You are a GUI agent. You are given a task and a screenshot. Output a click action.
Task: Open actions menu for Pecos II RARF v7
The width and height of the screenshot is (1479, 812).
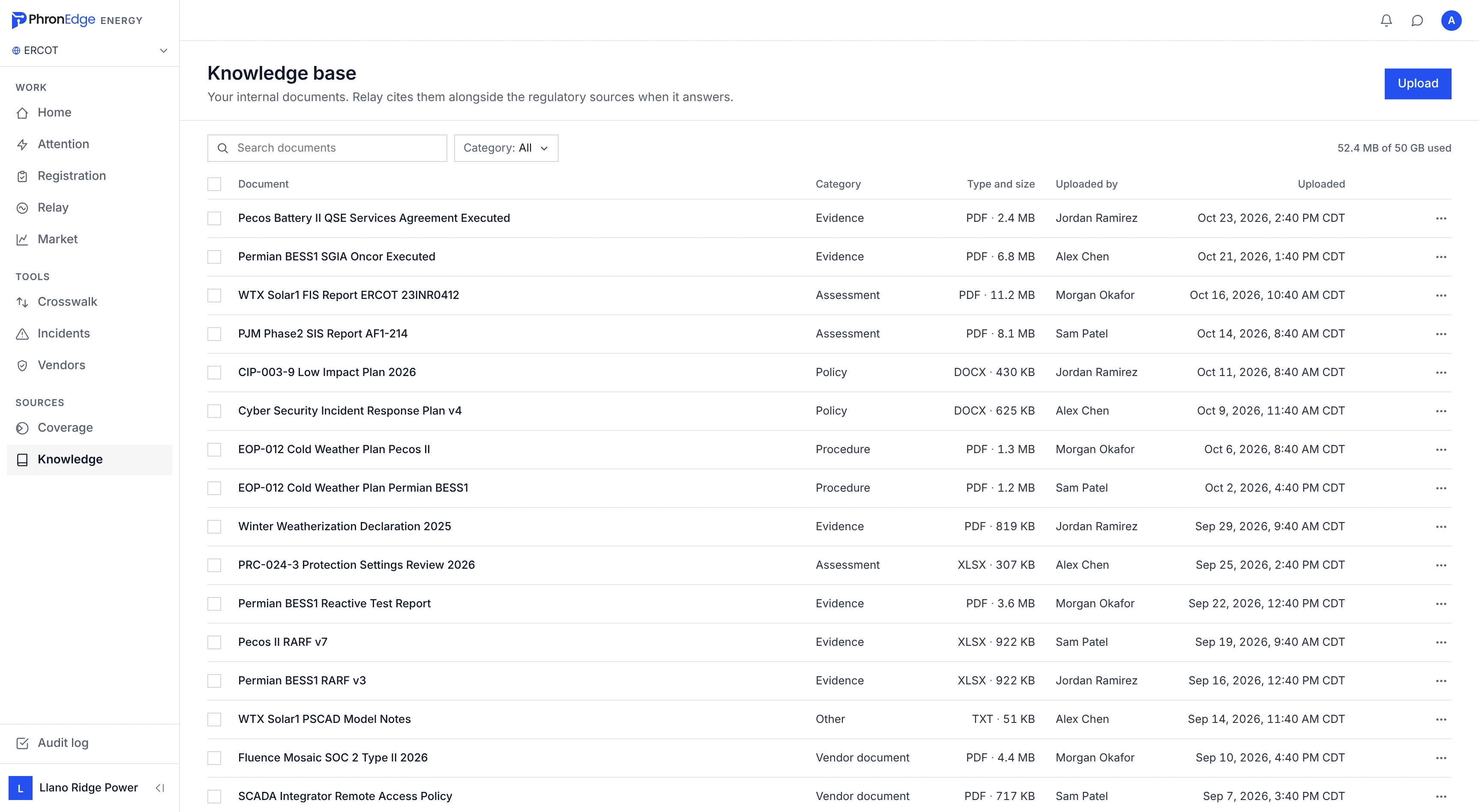[1440, 642]
